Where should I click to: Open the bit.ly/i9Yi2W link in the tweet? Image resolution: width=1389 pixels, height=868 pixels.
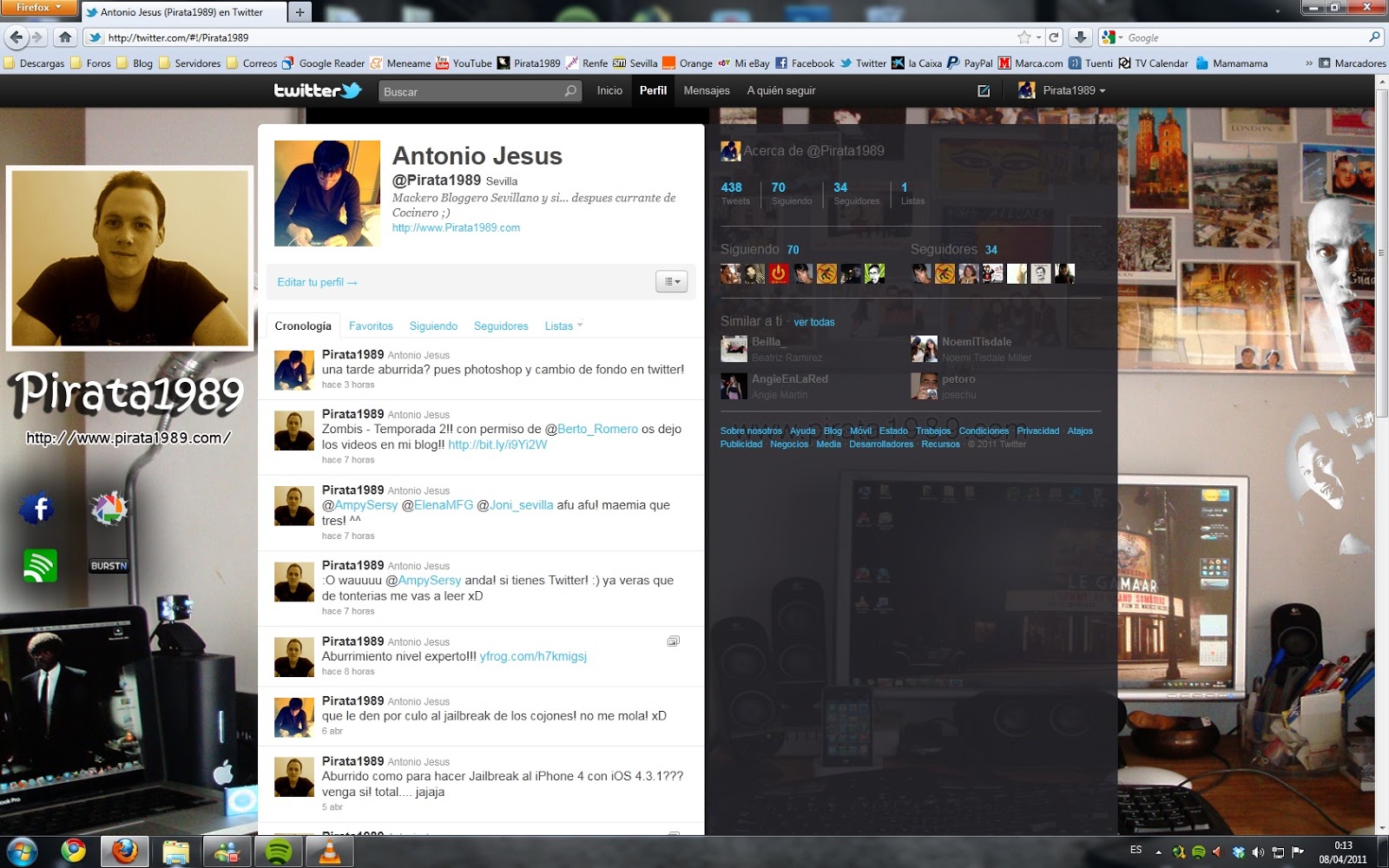[497, 444]
